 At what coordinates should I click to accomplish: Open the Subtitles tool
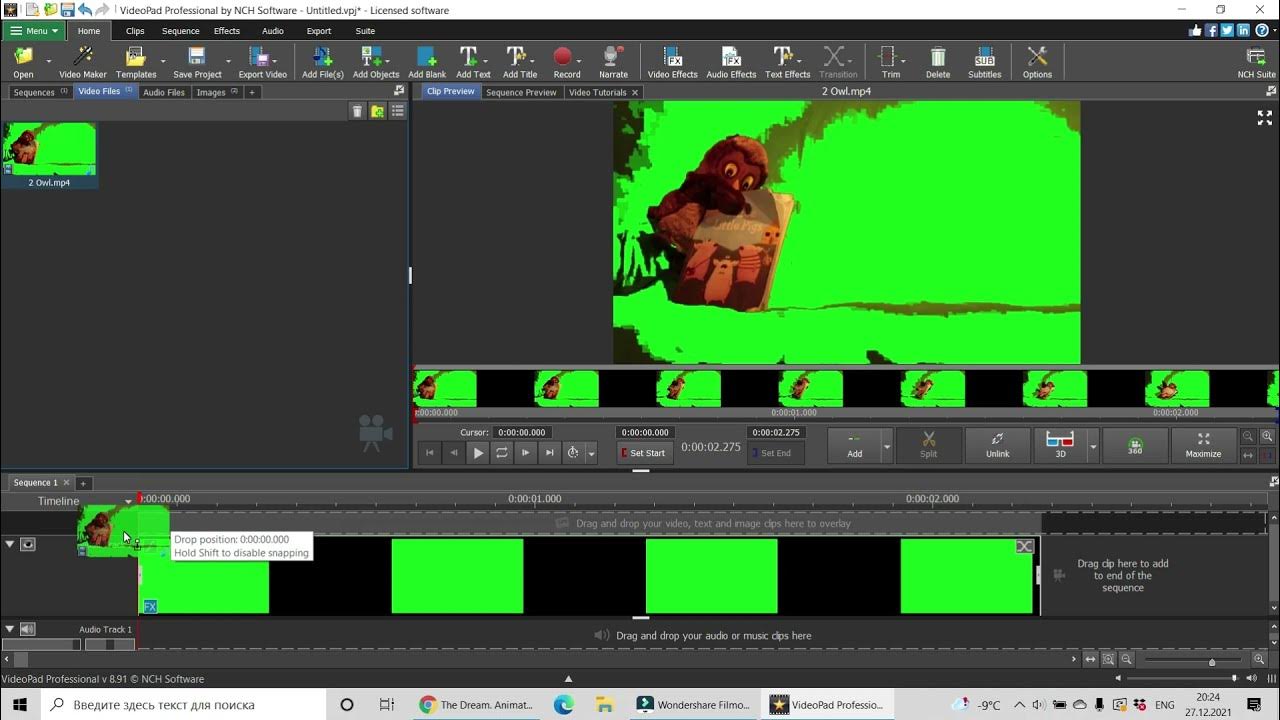[x=984, y=62]
